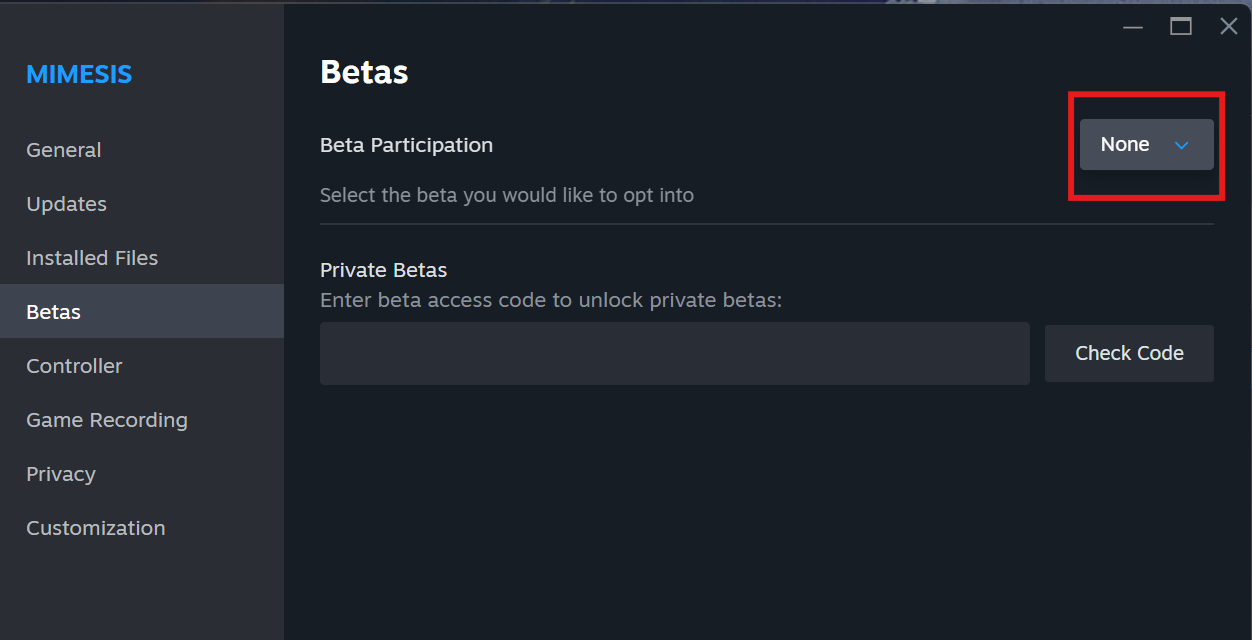Click the 'Select the beta' description text

(x=506, y=195)
